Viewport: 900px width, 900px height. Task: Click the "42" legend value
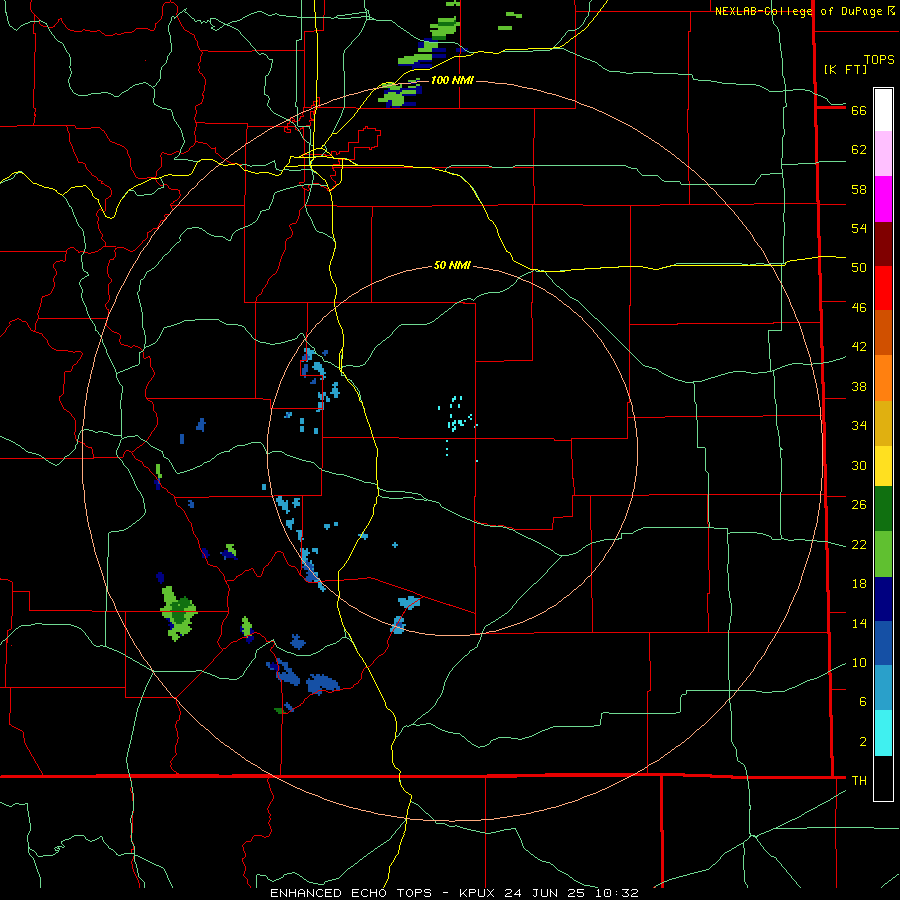tap(859, 347)
